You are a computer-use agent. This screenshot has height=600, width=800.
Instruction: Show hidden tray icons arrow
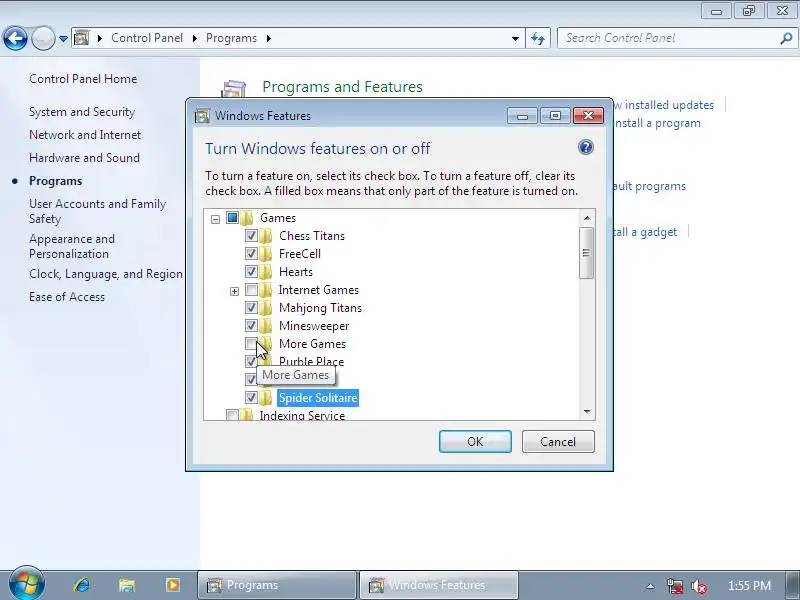click(x=650, y=586)
